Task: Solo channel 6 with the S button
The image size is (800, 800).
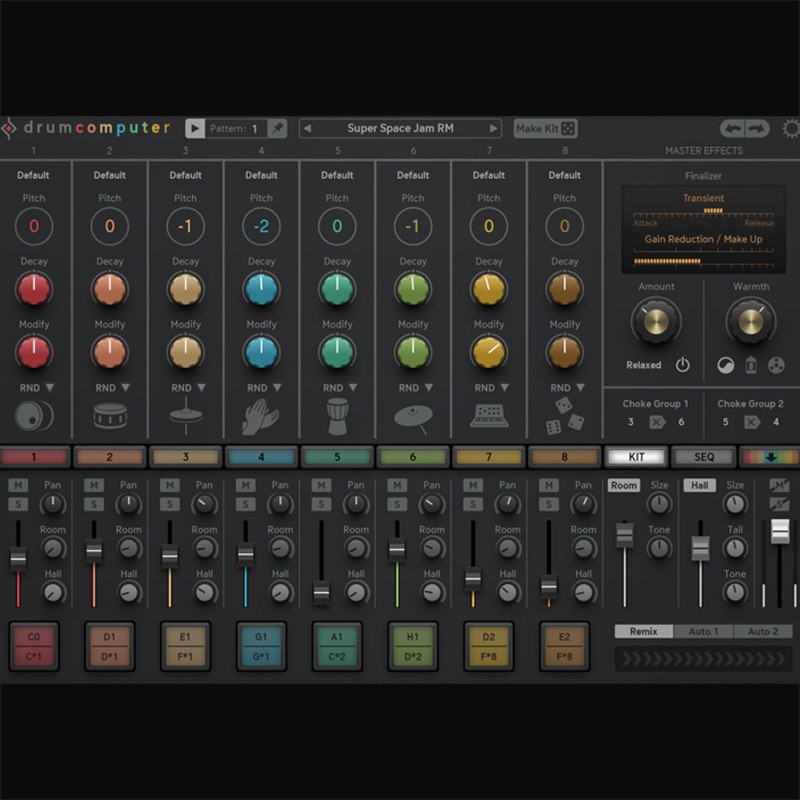Action: [397, 505]
